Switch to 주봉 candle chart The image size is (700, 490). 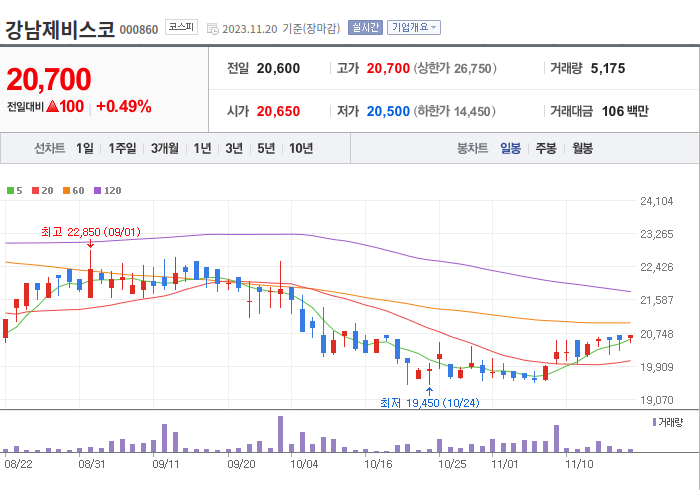(x=546, y=148)
